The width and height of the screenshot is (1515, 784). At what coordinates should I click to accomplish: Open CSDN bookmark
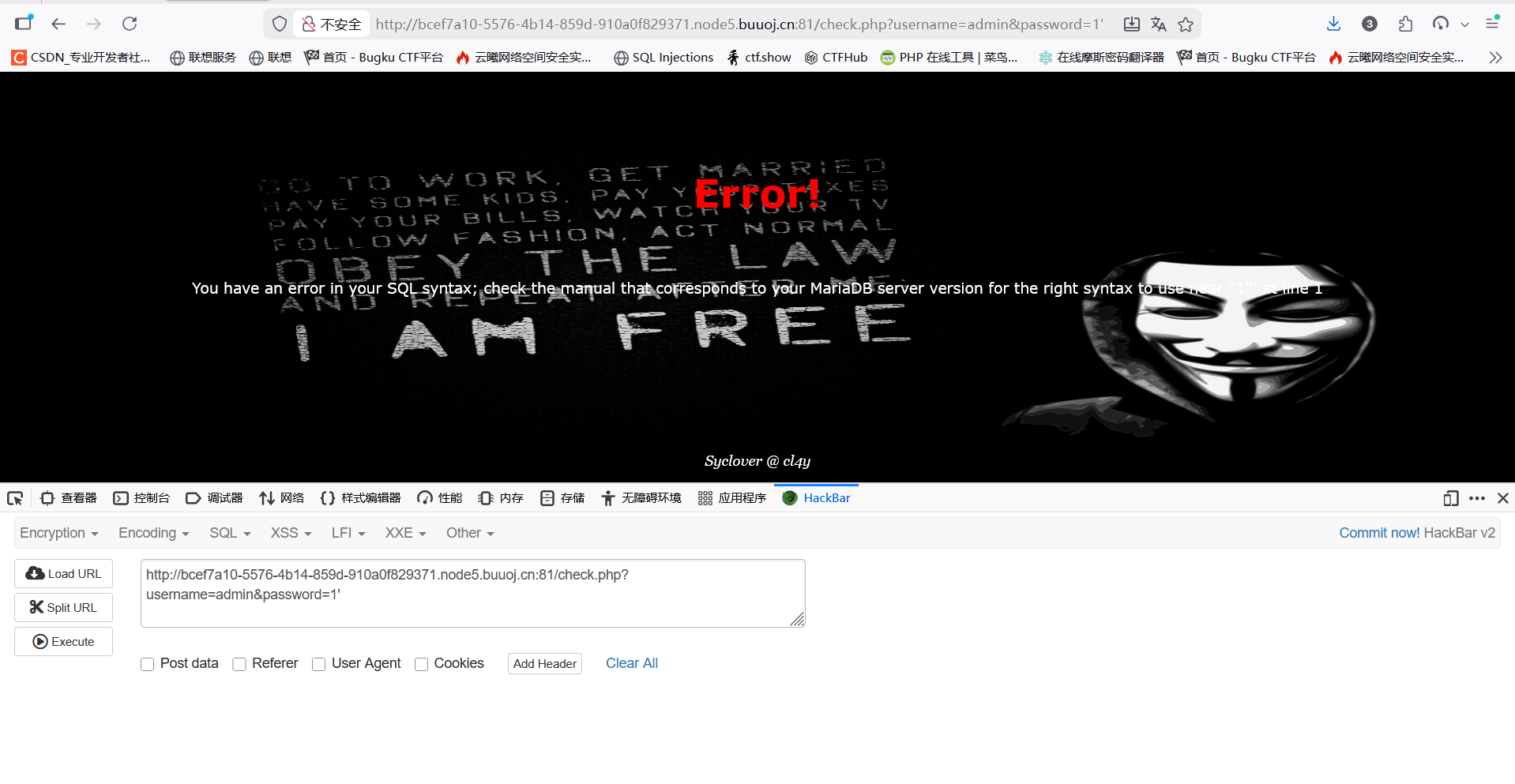click(x=81, y=58)
